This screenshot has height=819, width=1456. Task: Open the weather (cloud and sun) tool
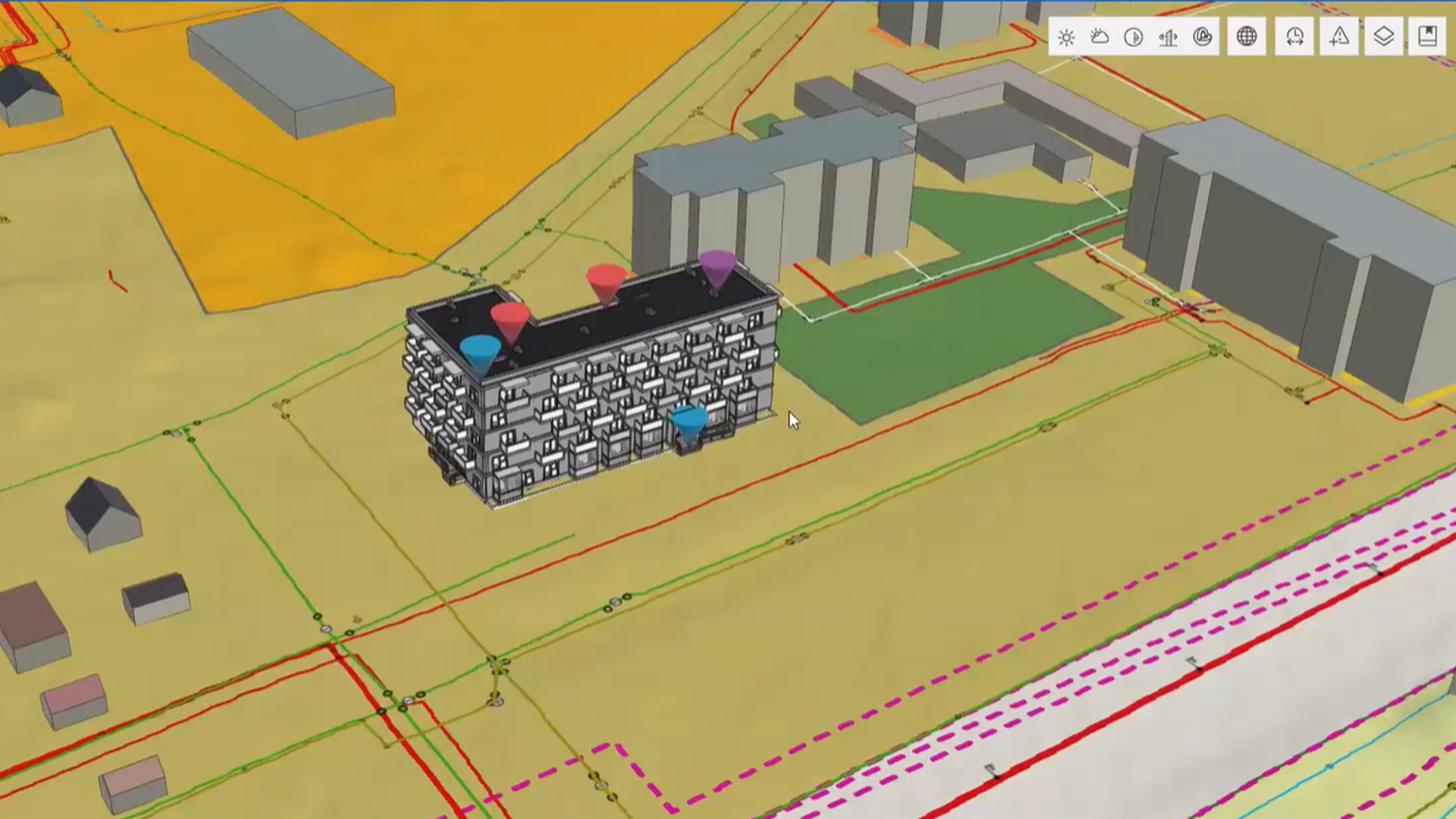1100,37
